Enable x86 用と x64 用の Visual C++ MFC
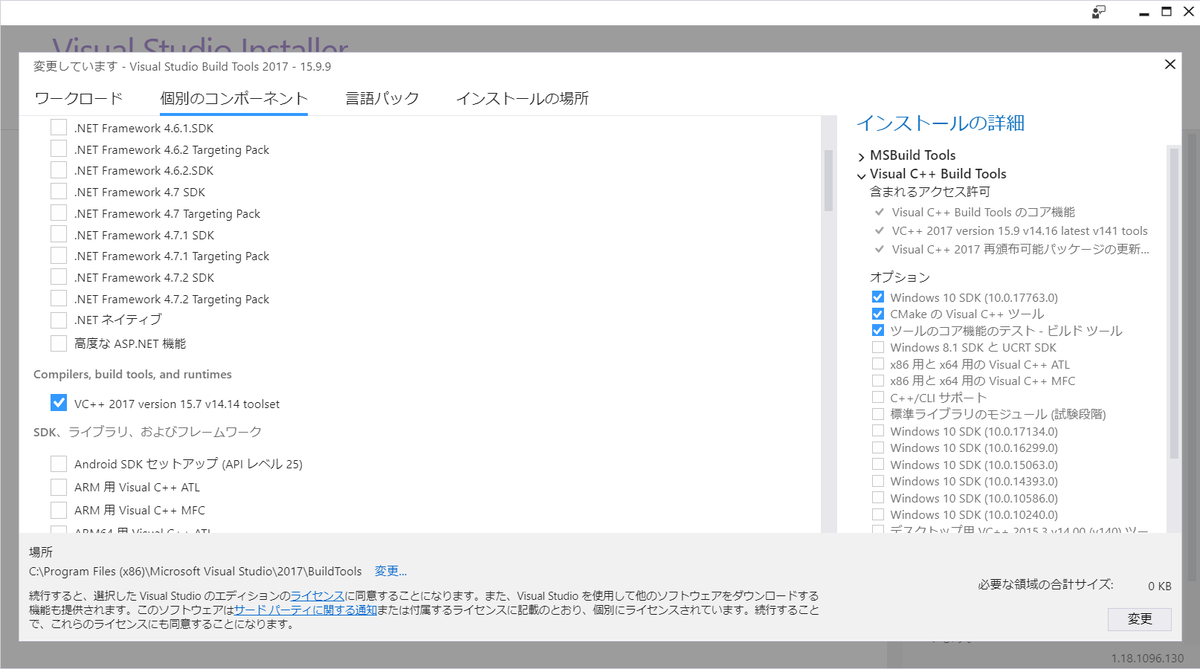This screenshot has width=1200, height=669. 877,380
